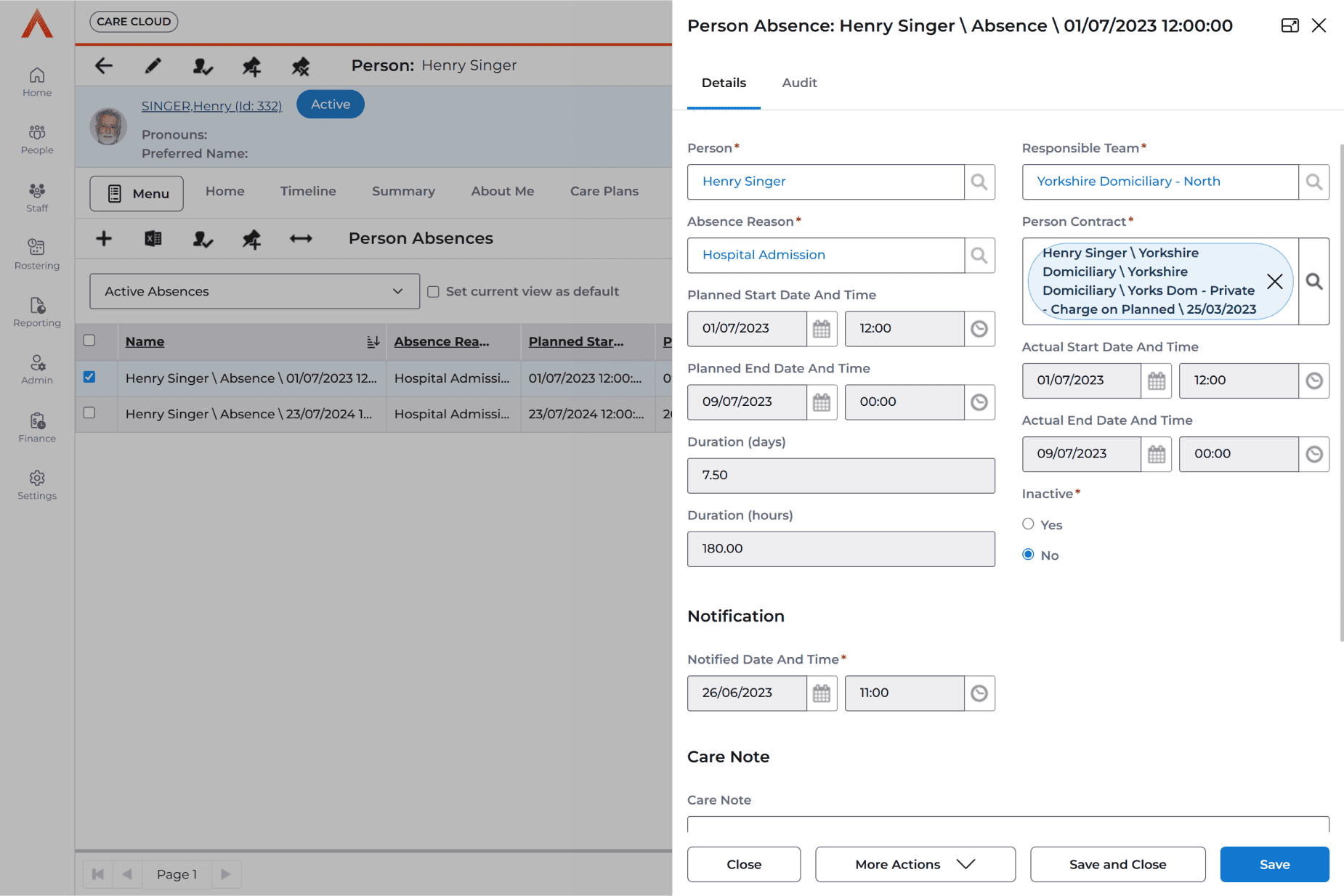Remove the selected Person Contract entry

[1274, 282]
